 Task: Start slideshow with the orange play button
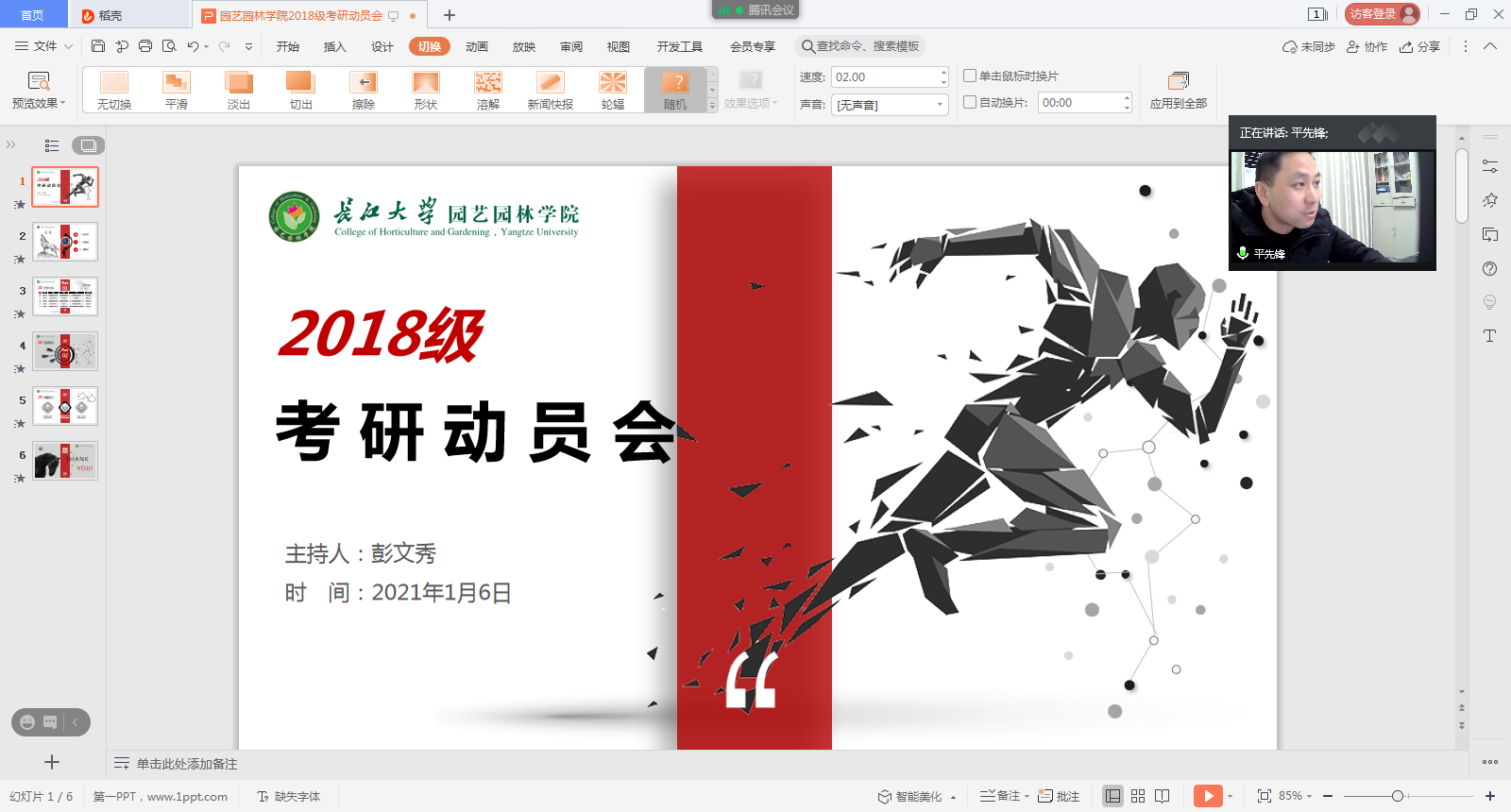pos(1207,796)
